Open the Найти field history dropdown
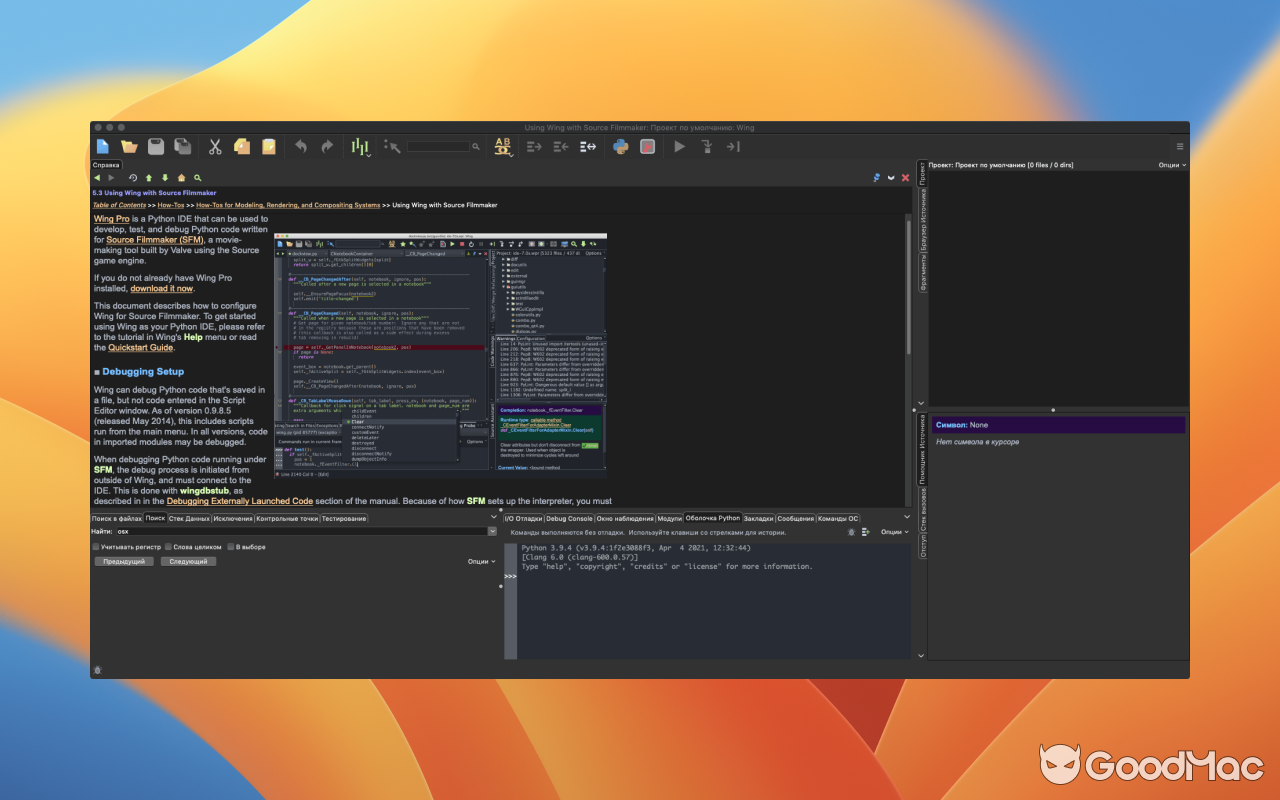 pos(491,531)
